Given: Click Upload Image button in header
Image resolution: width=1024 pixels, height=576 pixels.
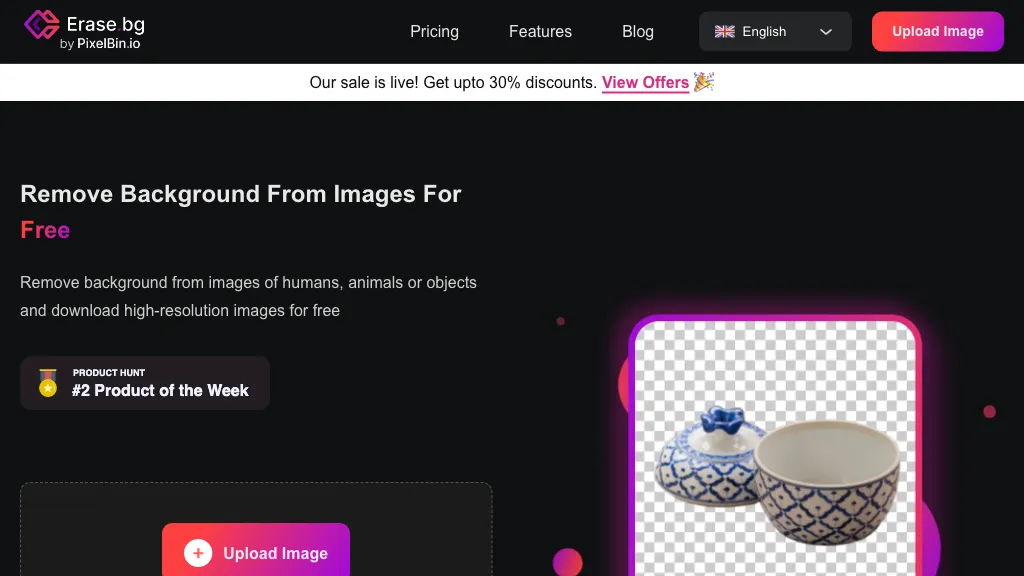Looking at the screenshot, I should [937, 31].
